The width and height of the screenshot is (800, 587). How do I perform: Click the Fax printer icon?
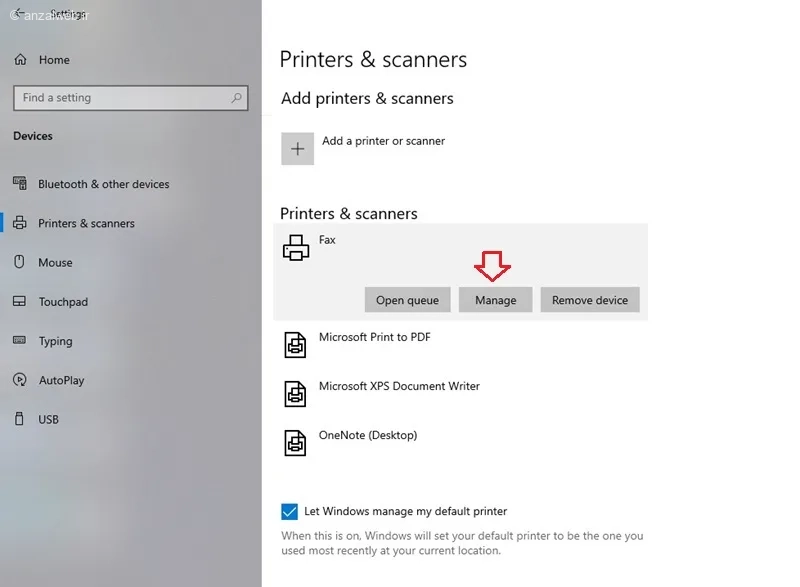coord(296,248)
